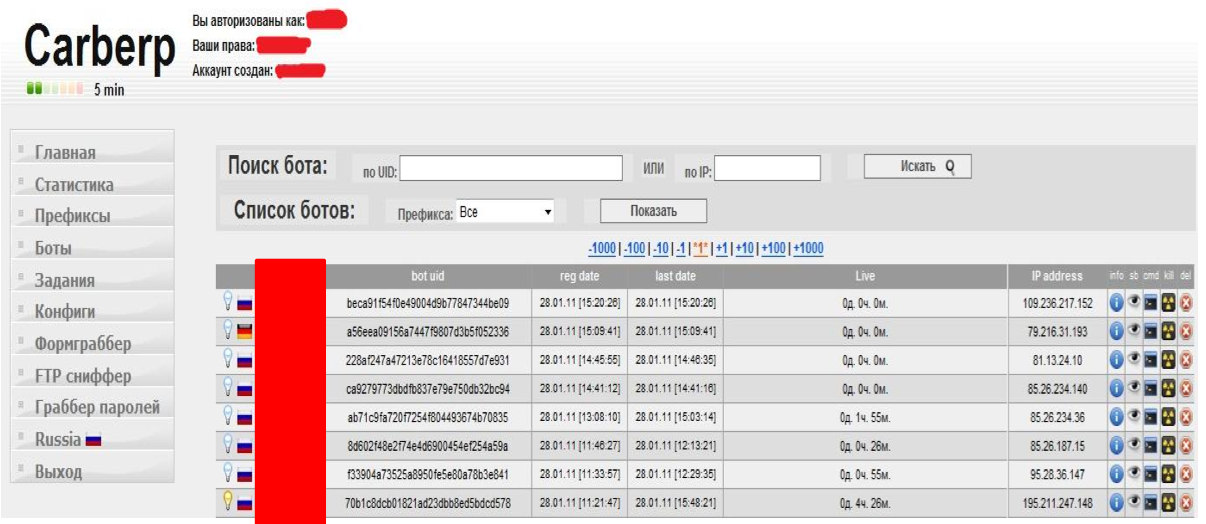Click the cmd icon for IP 109.236.217.152
Viewport: 1206px width, 524px height.
[1152, 303]
